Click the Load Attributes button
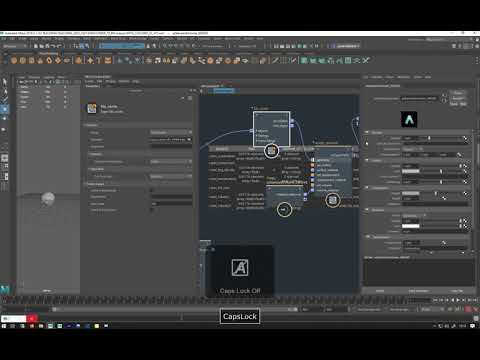 point(419,291)
